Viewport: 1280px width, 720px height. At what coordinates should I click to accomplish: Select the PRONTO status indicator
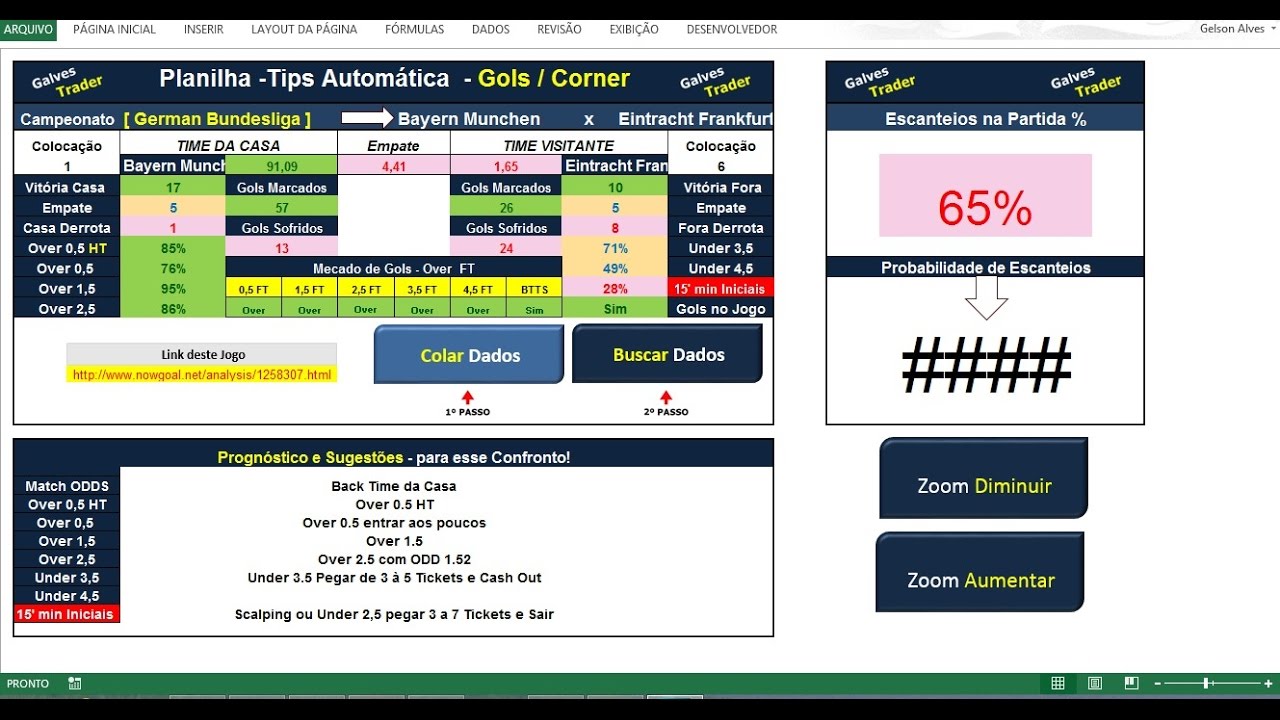28,684
